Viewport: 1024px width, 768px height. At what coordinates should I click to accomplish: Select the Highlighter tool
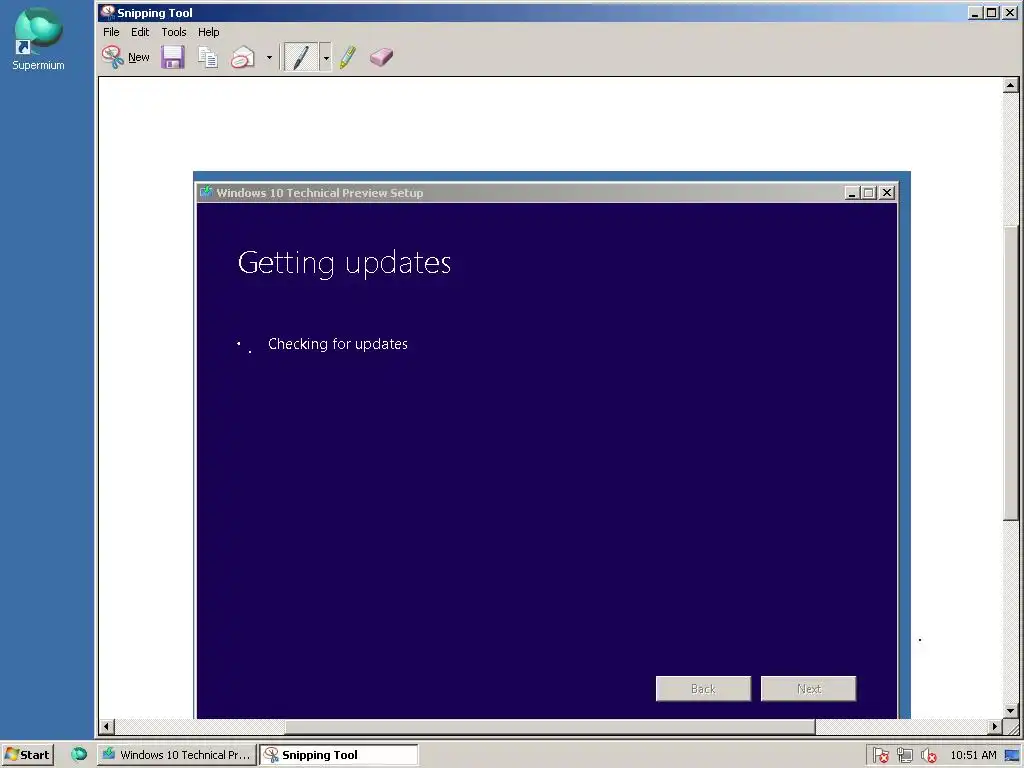(x=348, y=57)
